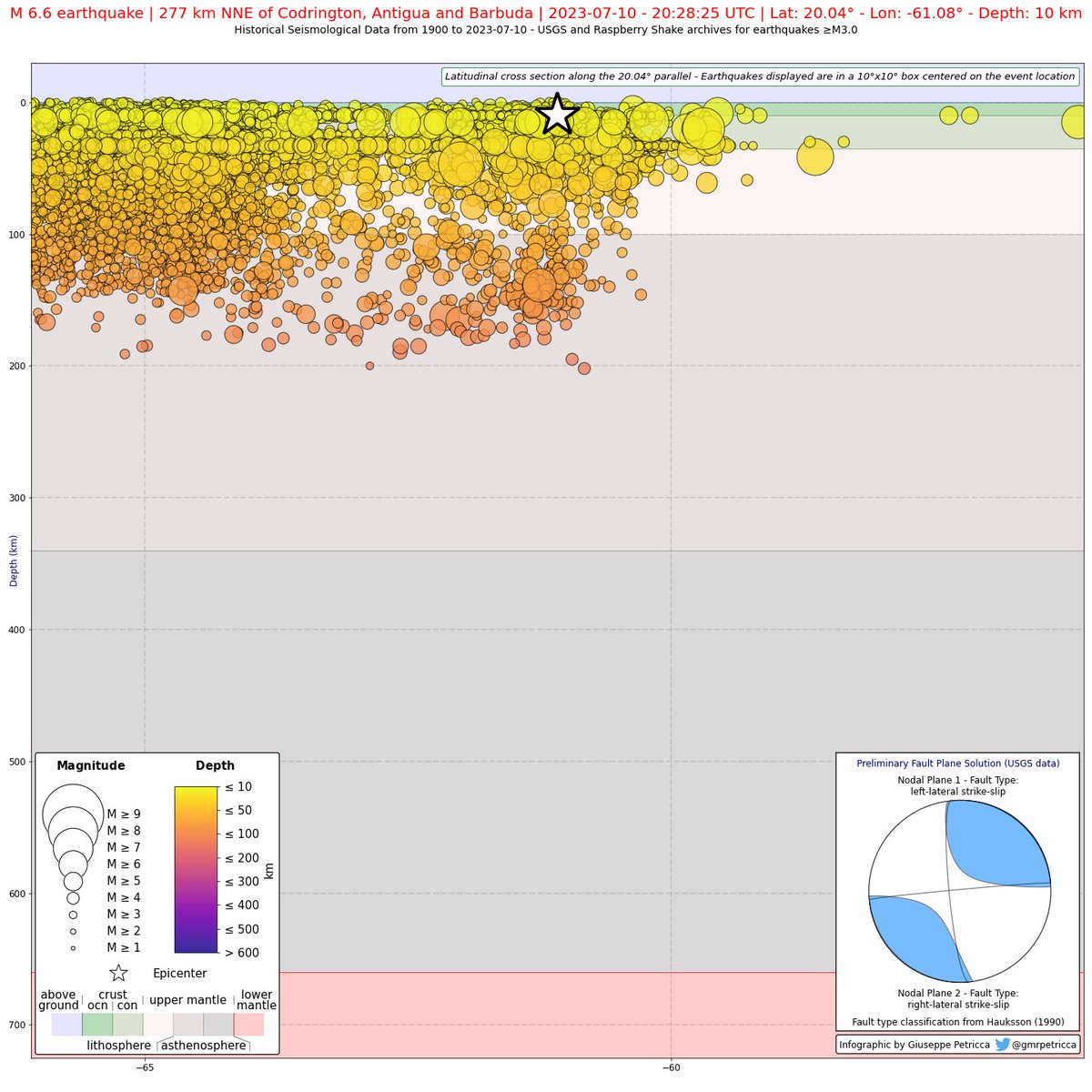Click the '> 600' colorbar label
Screen dimensions: 1092x1092
tap(242, 953)
